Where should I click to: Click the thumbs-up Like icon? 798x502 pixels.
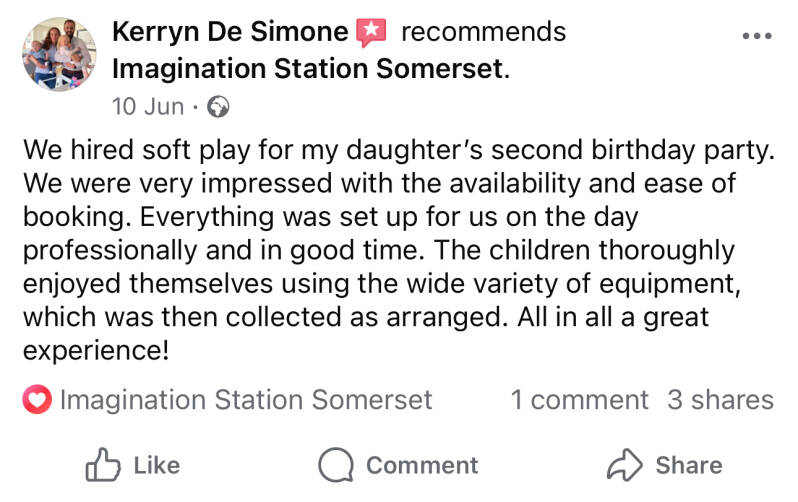[x=103, y=465]
